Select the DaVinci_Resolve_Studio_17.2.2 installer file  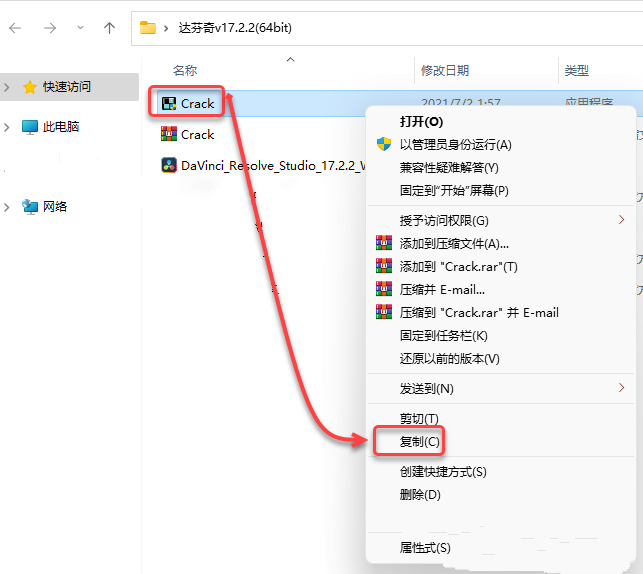point(273,166)
